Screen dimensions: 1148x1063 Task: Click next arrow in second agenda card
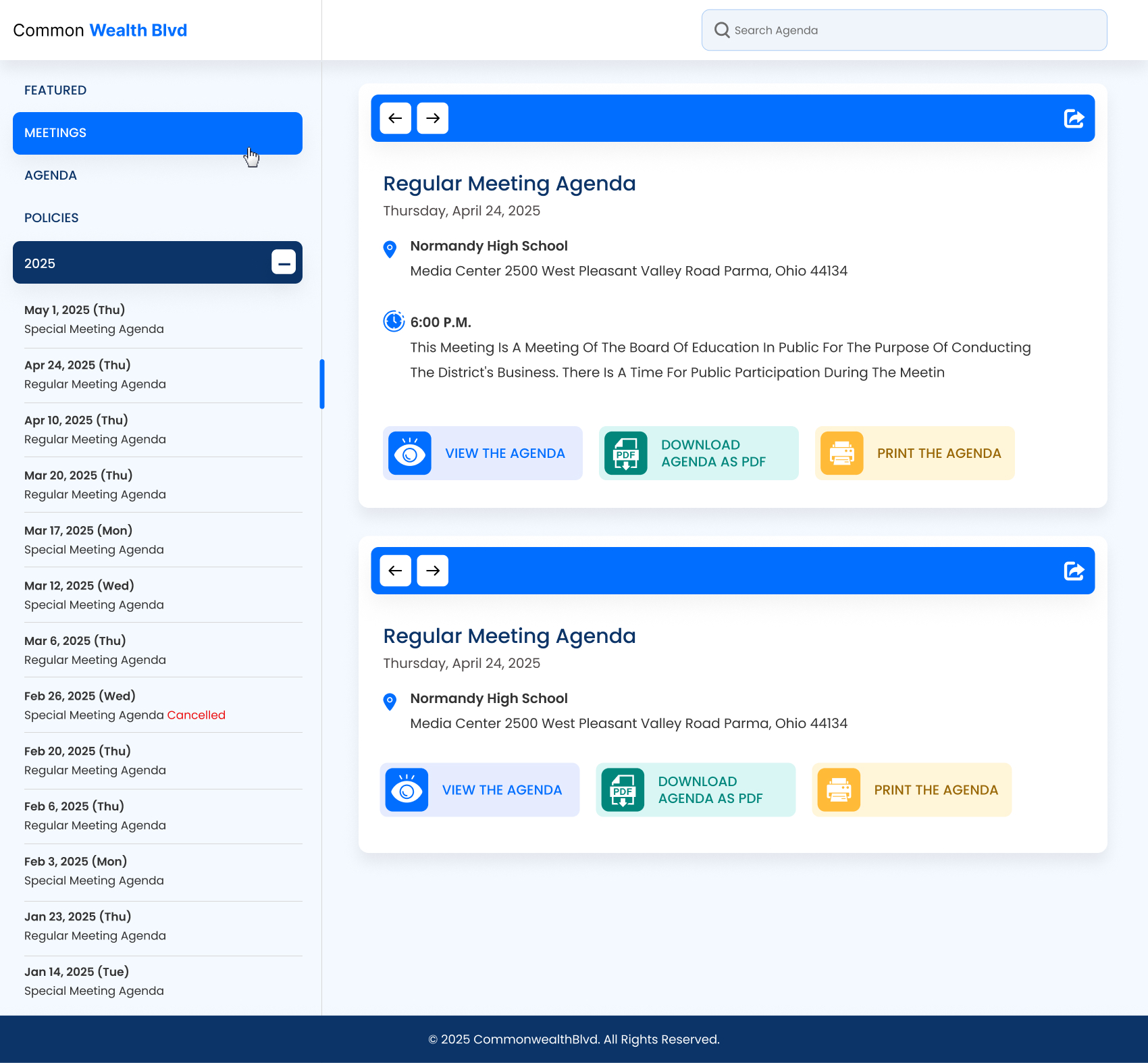coord(433,571)
